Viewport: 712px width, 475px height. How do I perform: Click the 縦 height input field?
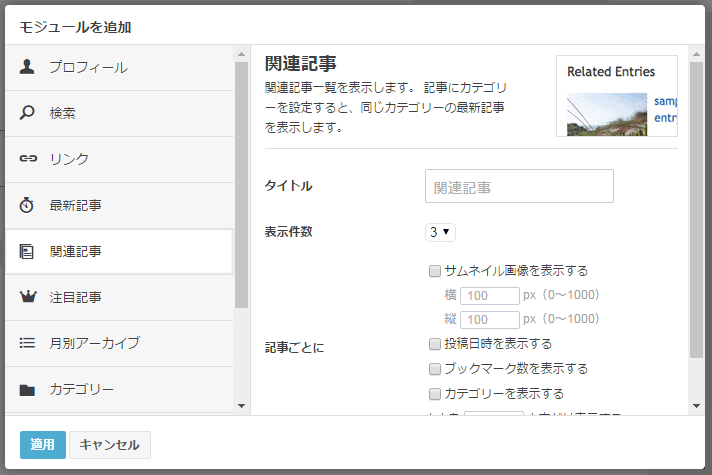point(490,320)
